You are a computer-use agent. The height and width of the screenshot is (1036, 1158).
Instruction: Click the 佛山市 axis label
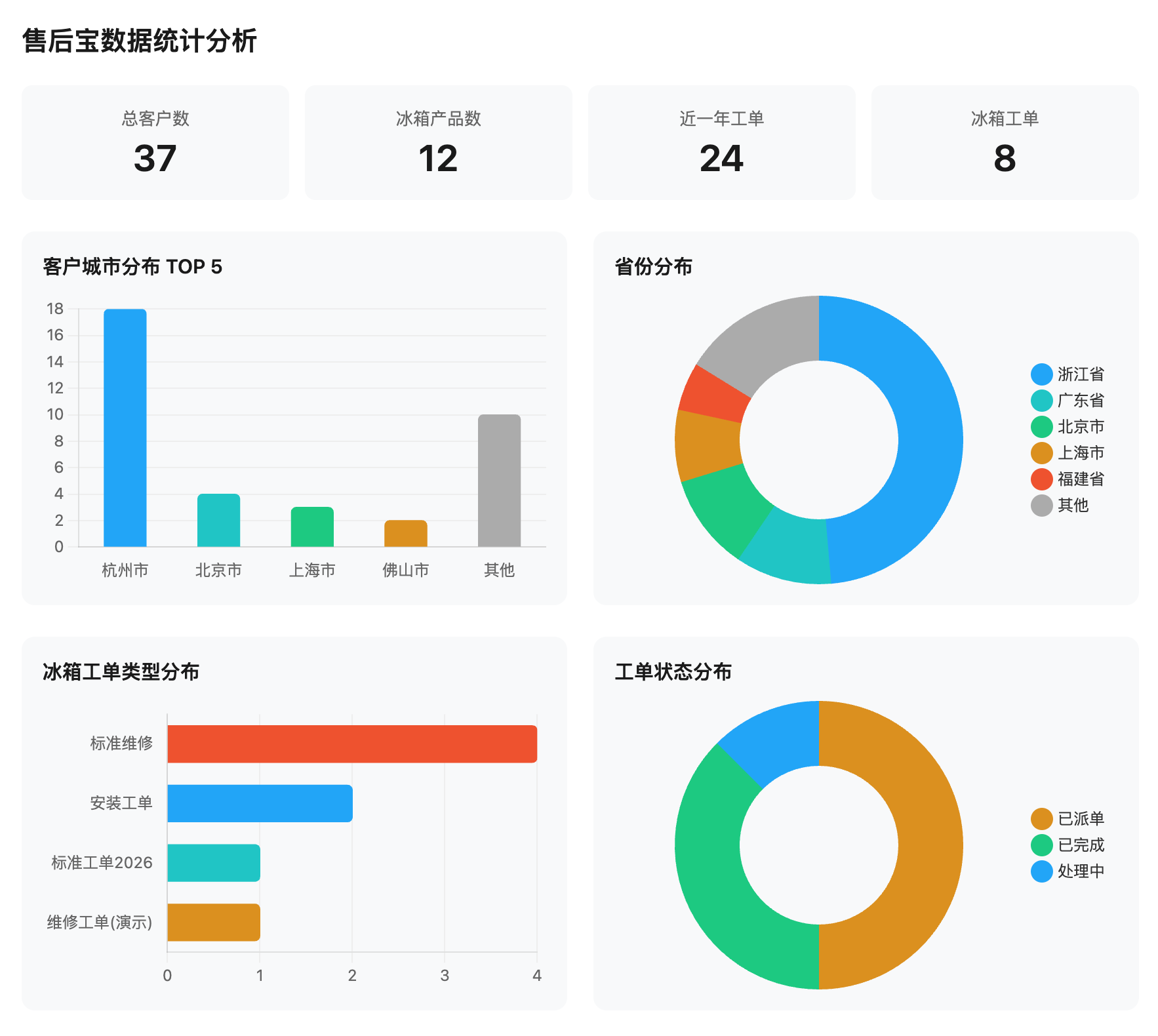(406, 570)
